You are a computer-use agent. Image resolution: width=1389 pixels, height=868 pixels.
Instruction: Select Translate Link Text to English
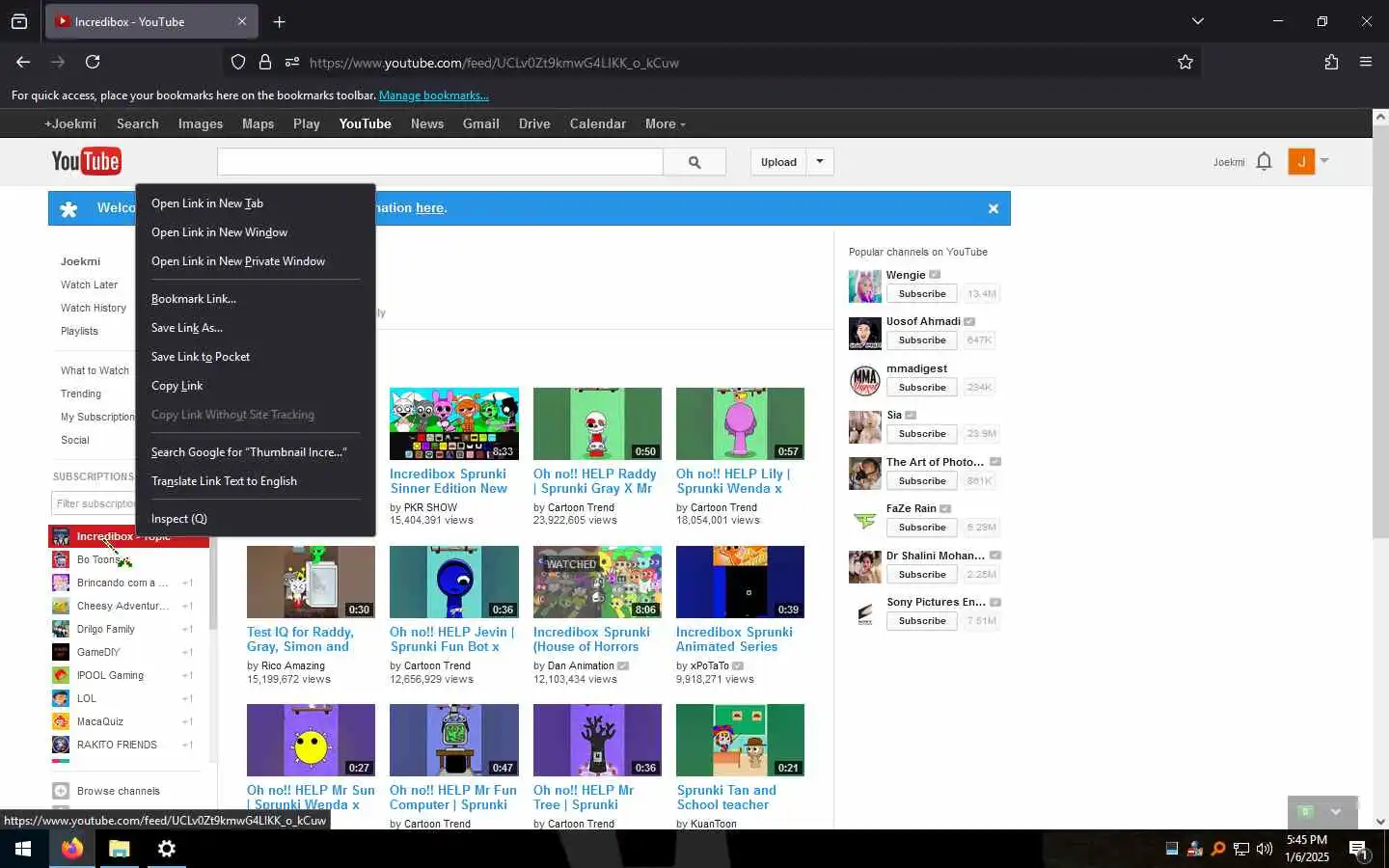point(256,481)
